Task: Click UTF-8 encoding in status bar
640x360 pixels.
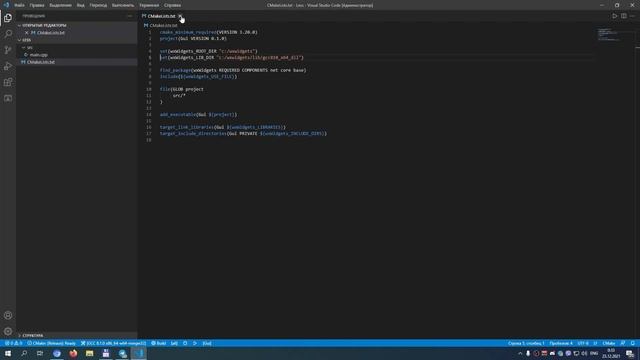Action: coord(583,343)
